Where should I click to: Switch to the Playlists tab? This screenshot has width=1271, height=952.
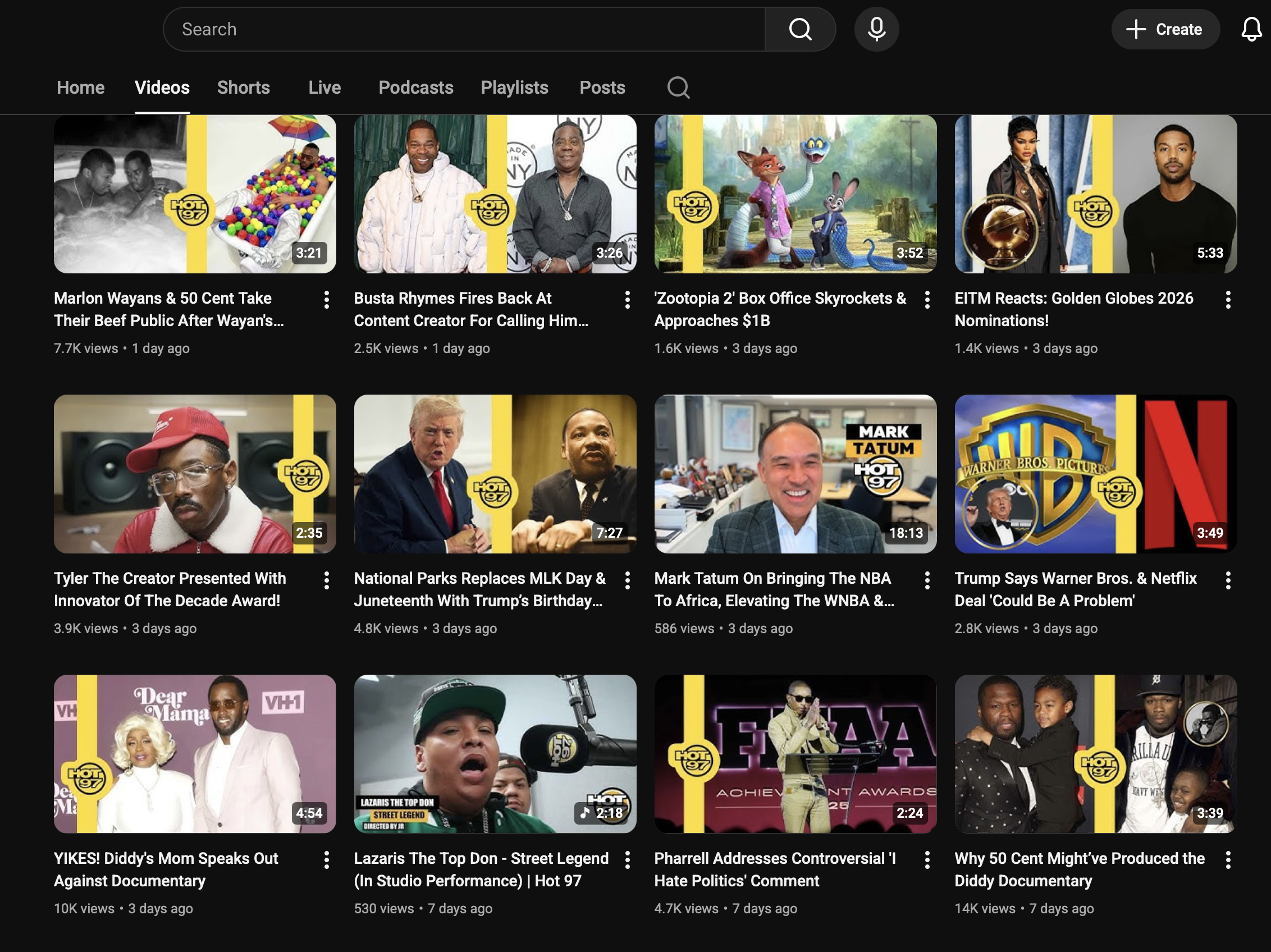tap(514, 88)
